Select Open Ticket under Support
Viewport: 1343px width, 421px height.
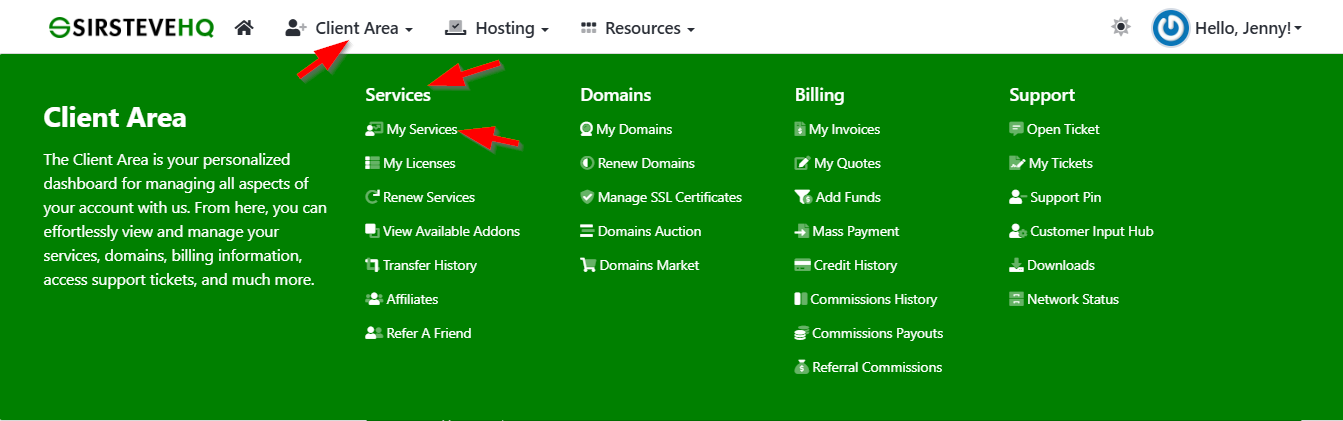click(x=1063, y=129)
